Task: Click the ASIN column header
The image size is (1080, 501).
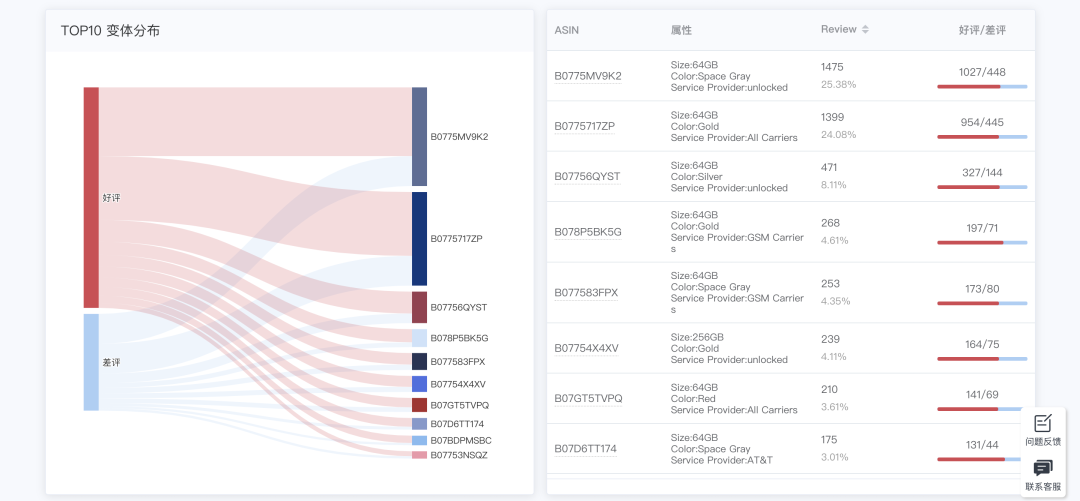Action: tap(567, 30)
